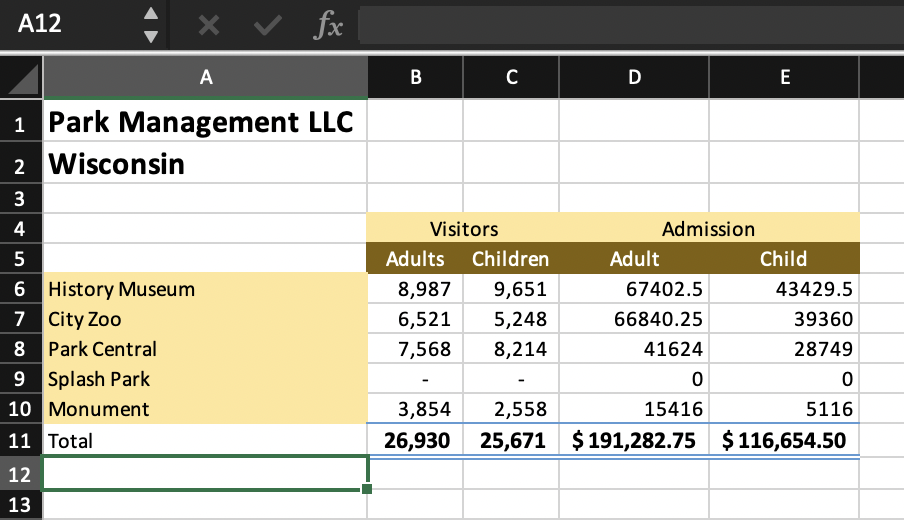Open the insert function fx button
This screenshot has width=904, height=520.
328,25
